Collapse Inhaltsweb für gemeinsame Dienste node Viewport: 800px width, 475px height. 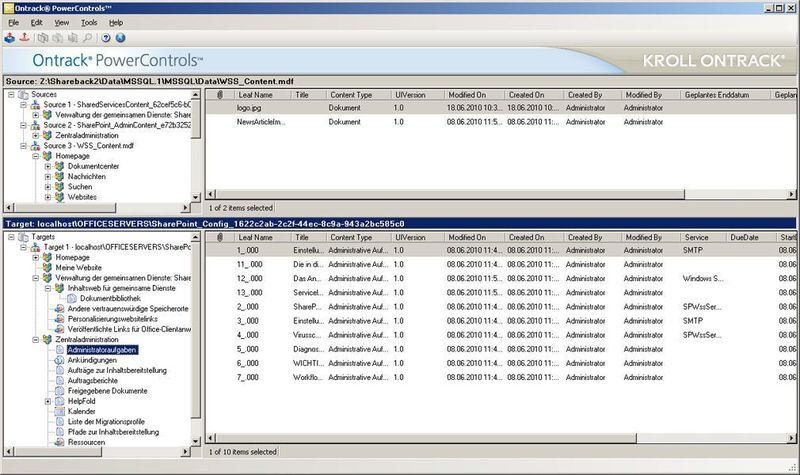(47, 288)
